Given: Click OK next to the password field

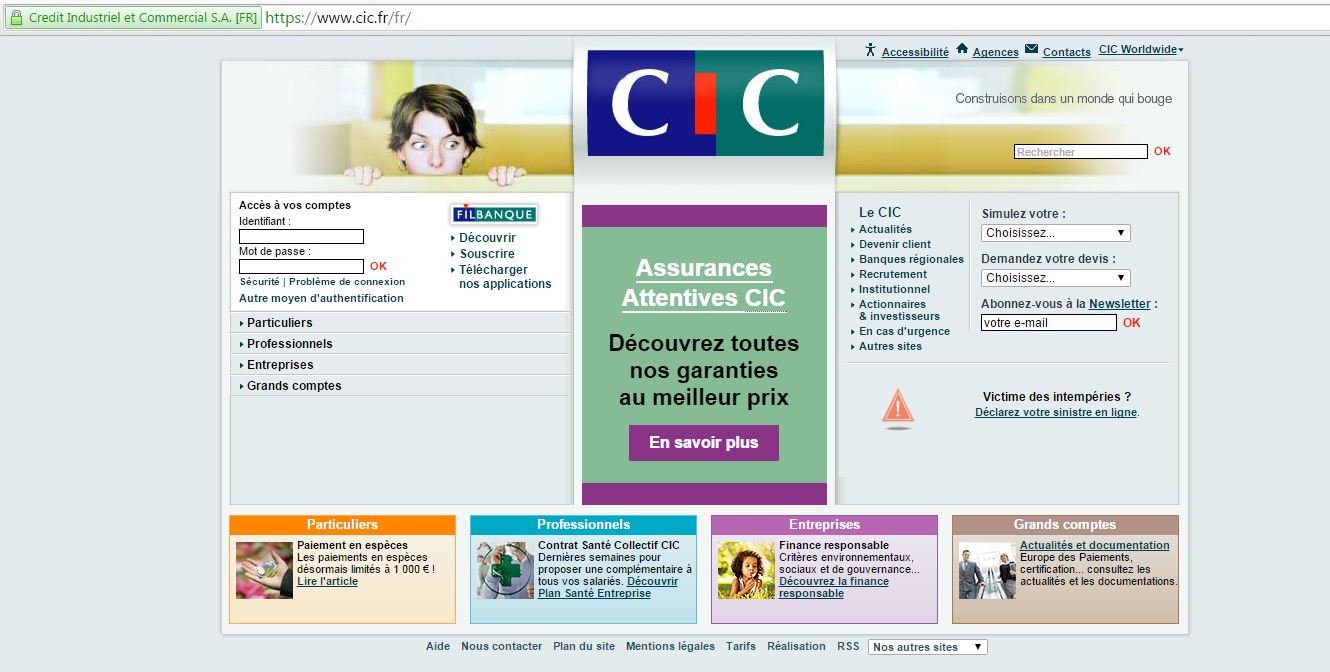Looking at the screenshot, I should tap(378, 267).
